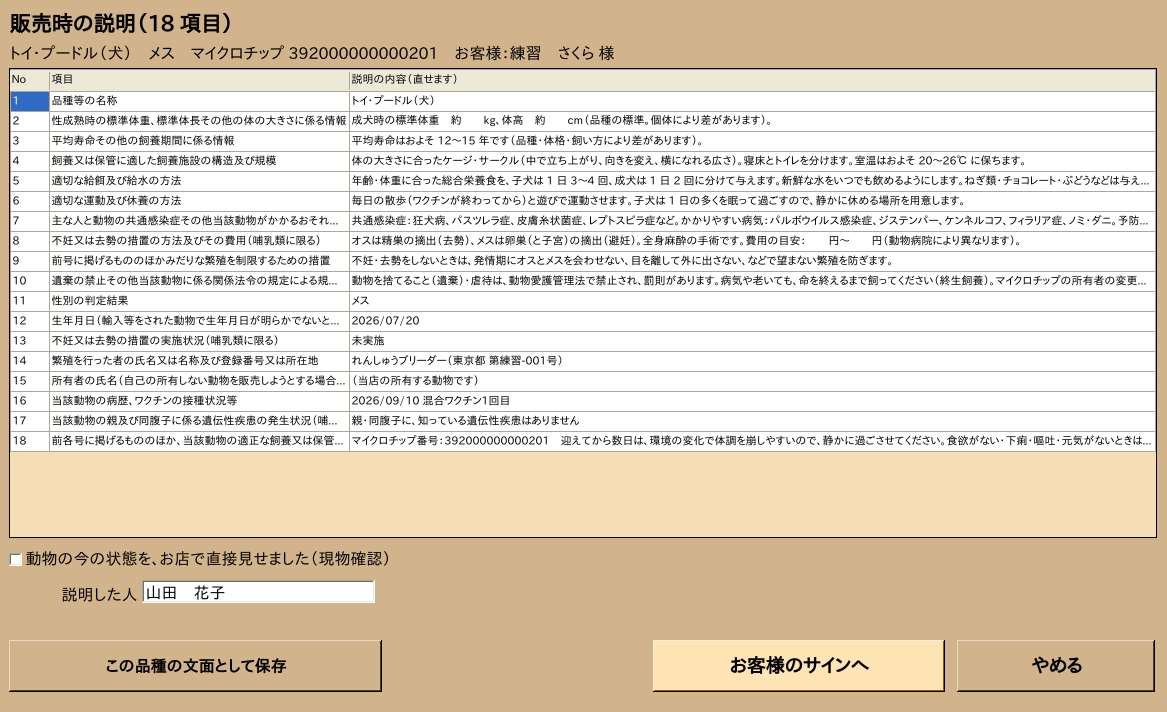Click the メス content cell in row 11
1167x712 pixels.
click(x=752, y=301)
